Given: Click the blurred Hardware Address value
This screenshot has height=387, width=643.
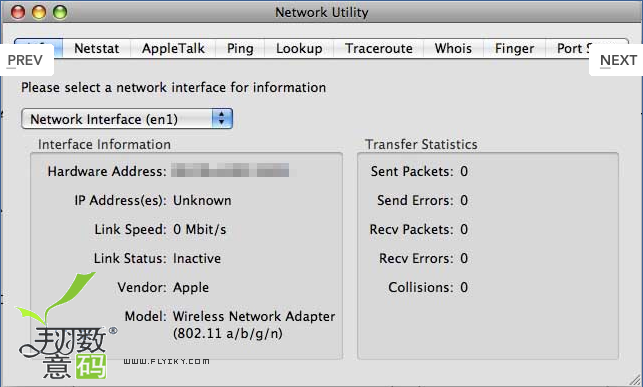Looking at the screenshot, I should pyautogui.click(x=230, y=170).
